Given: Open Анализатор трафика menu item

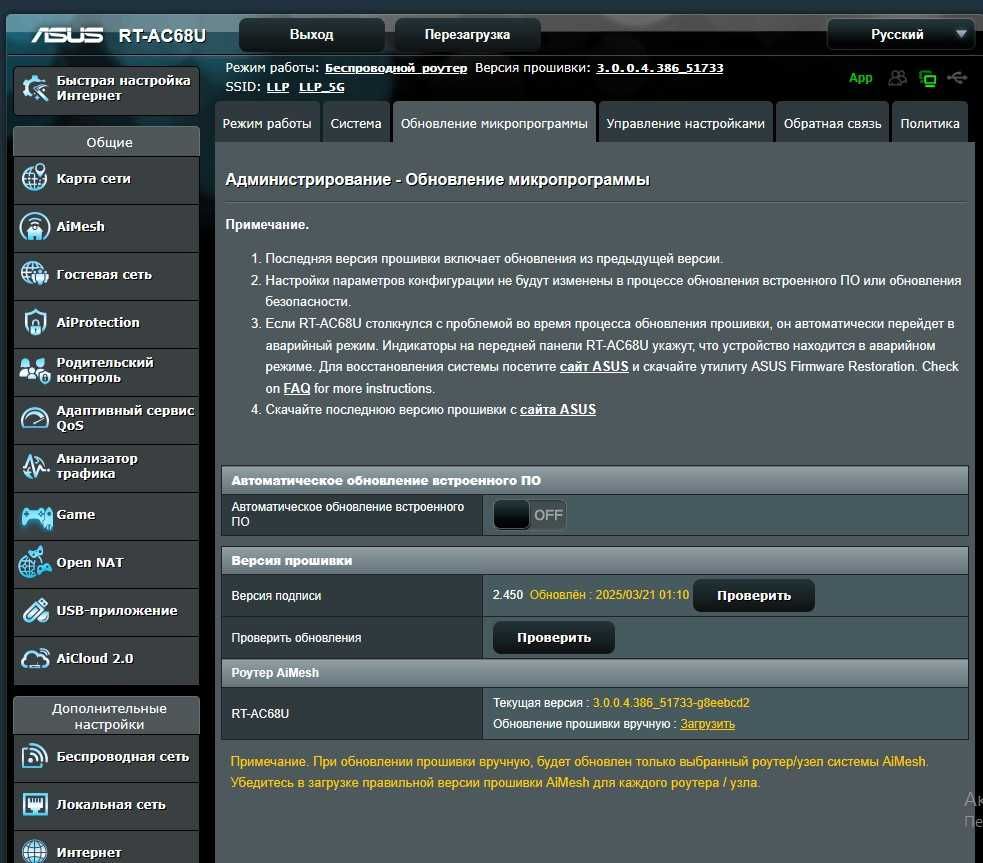Looking at the screenshot, I should coord(106,466).
